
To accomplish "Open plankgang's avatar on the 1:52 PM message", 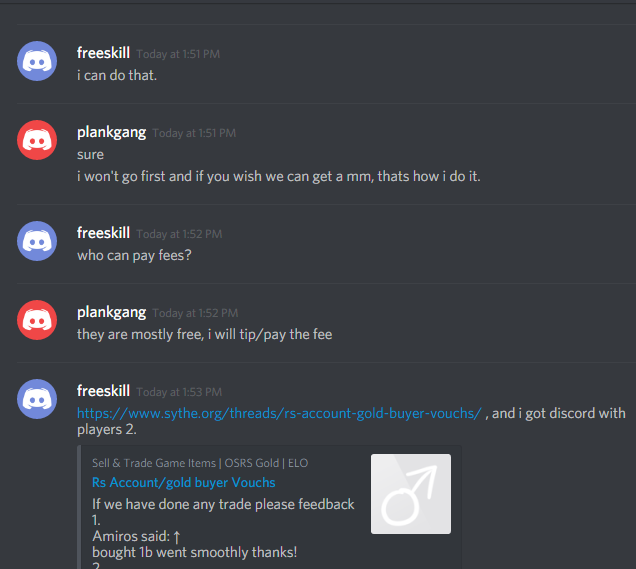I will tap(37, 320).
